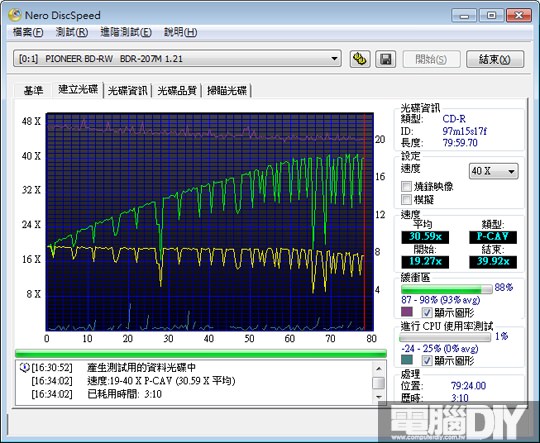
Task: Open the 進階測試(E) menu
Action: point(126,32)
